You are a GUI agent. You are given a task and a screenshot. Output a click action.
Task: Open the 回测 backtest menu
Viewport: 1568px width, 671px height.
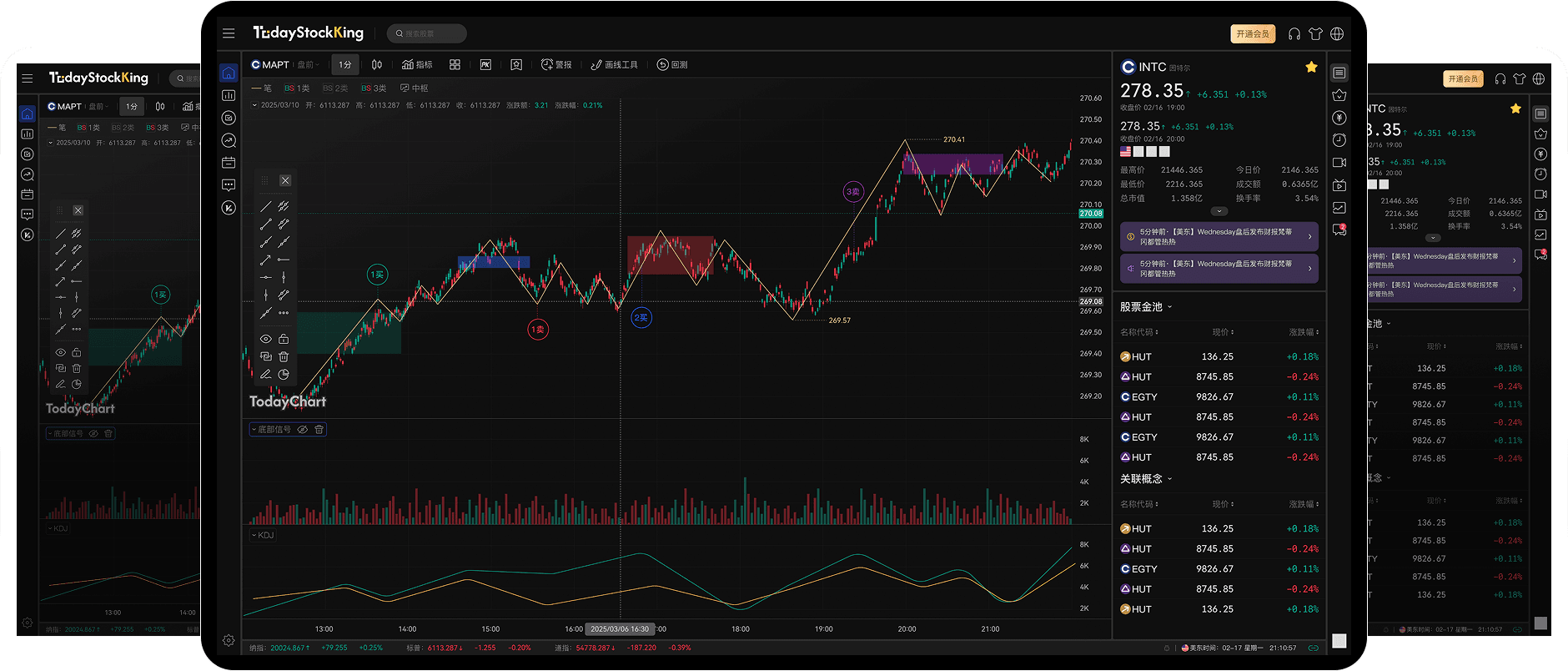[x=672, y=64]
